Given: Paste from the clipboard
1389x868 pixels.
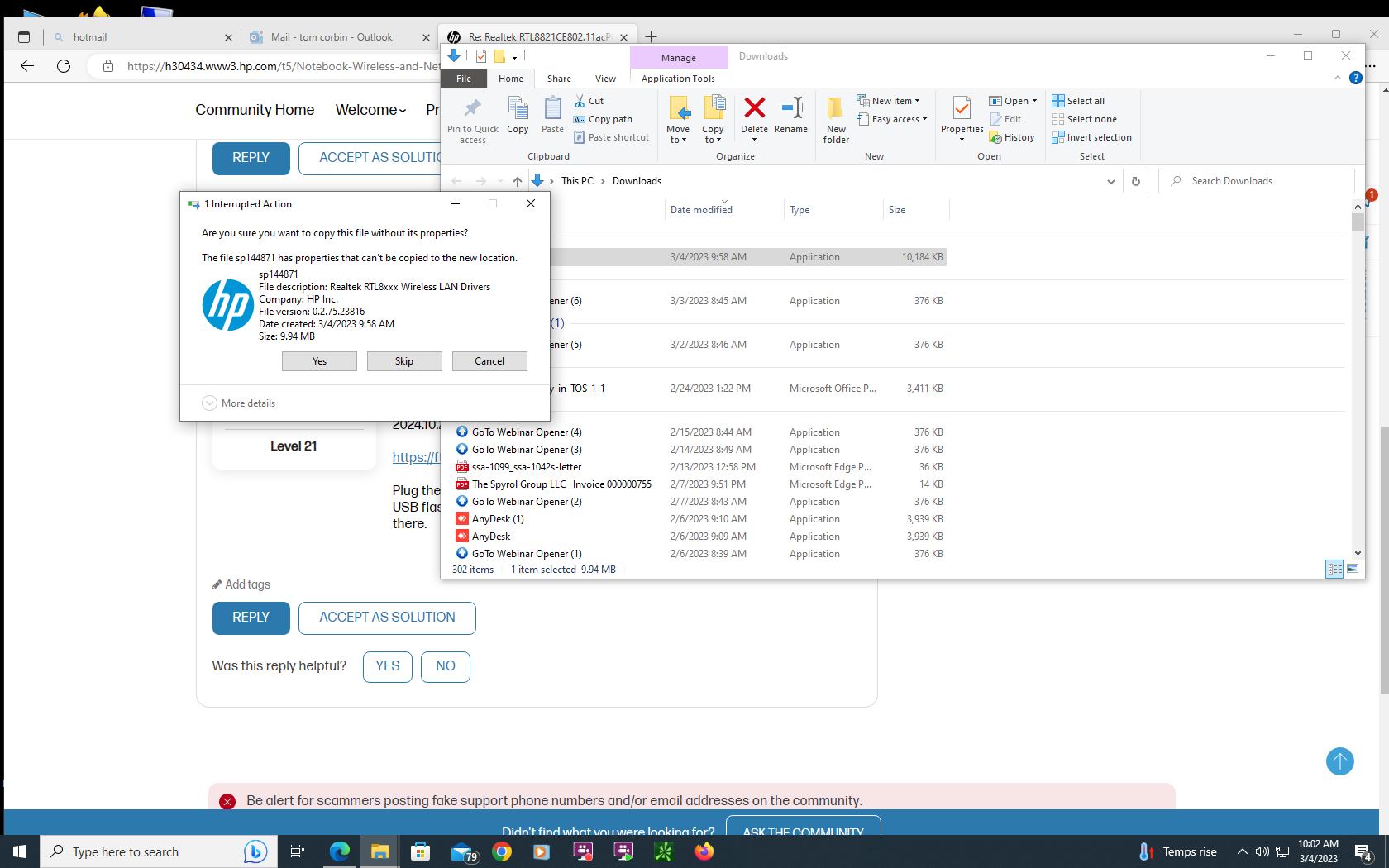Looking at the screenshot, I should 551,116.
